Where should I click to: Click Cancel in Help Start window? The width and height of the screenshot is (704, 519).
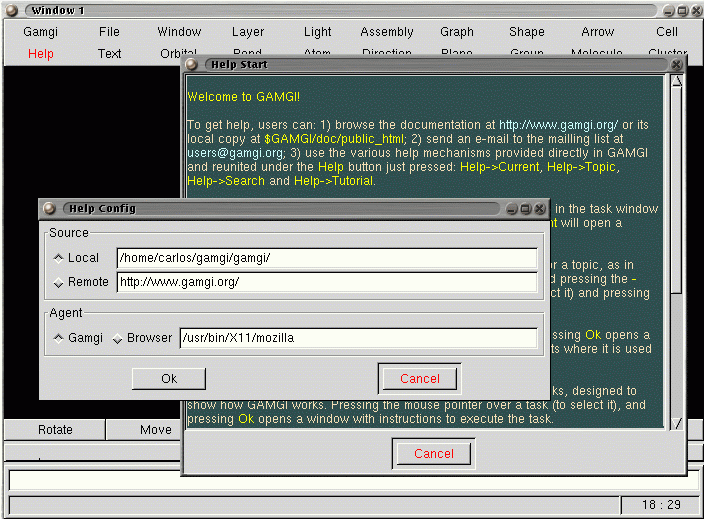434,454
